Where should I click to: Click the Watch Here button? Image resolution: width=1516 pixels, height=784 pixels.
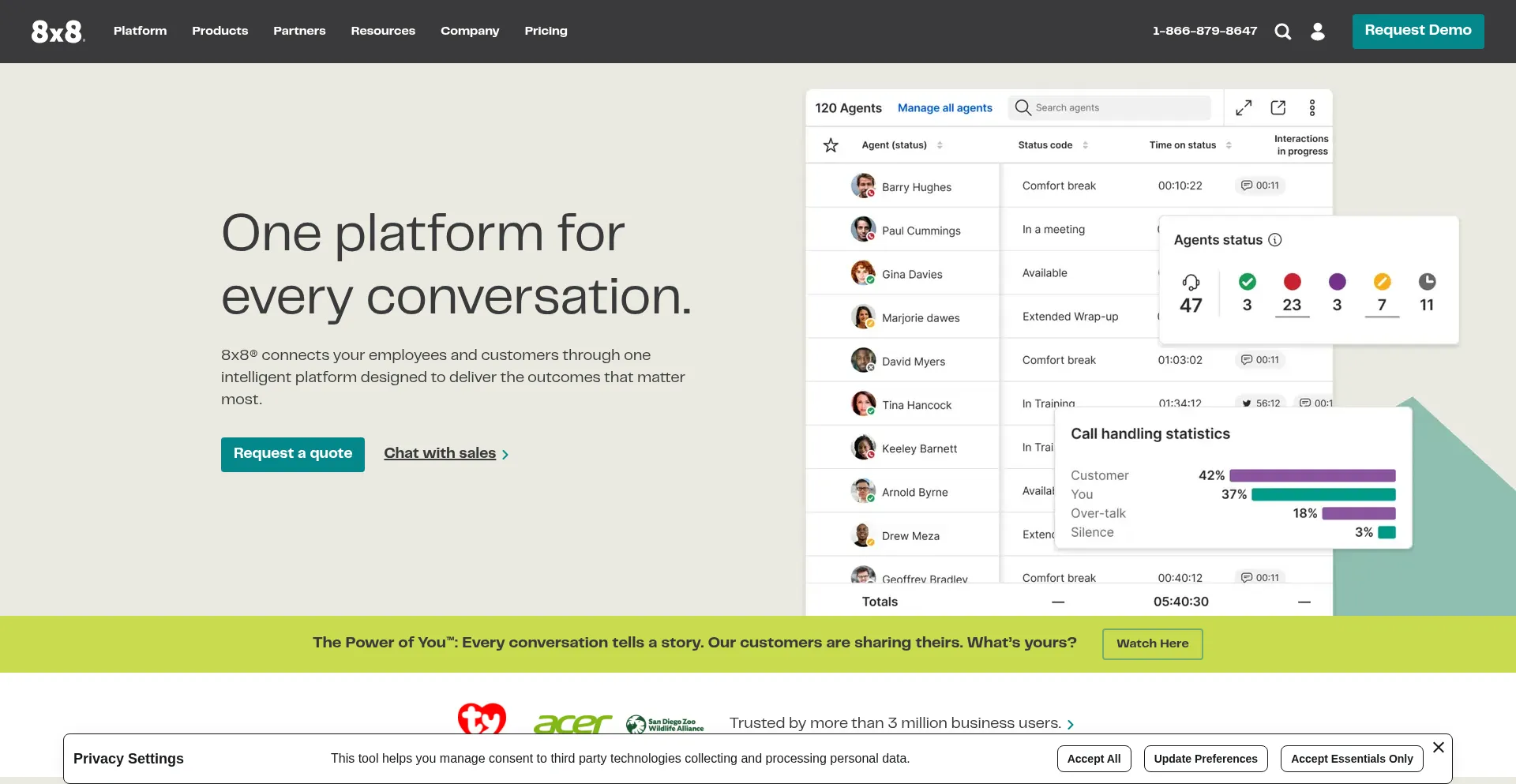[x=1152, y=643]
